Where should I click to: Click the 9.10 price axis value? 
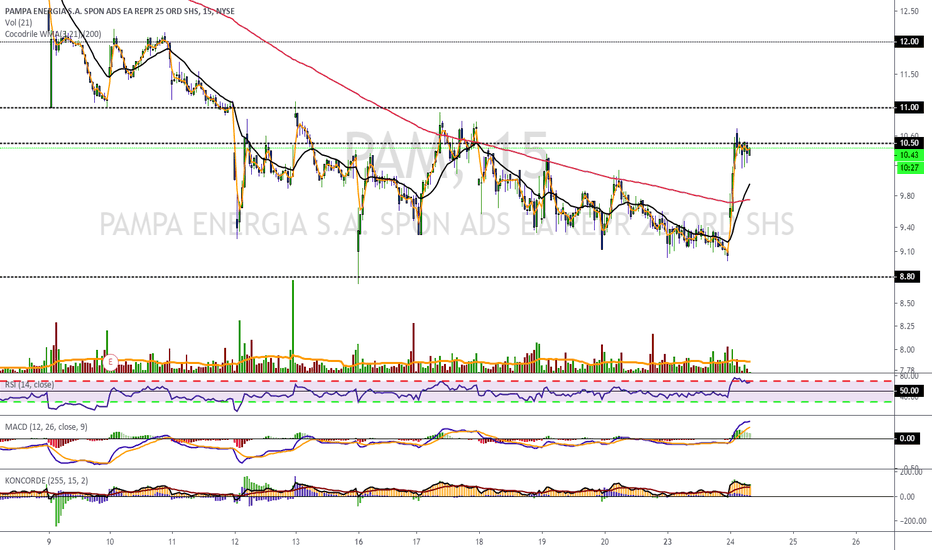908,252
